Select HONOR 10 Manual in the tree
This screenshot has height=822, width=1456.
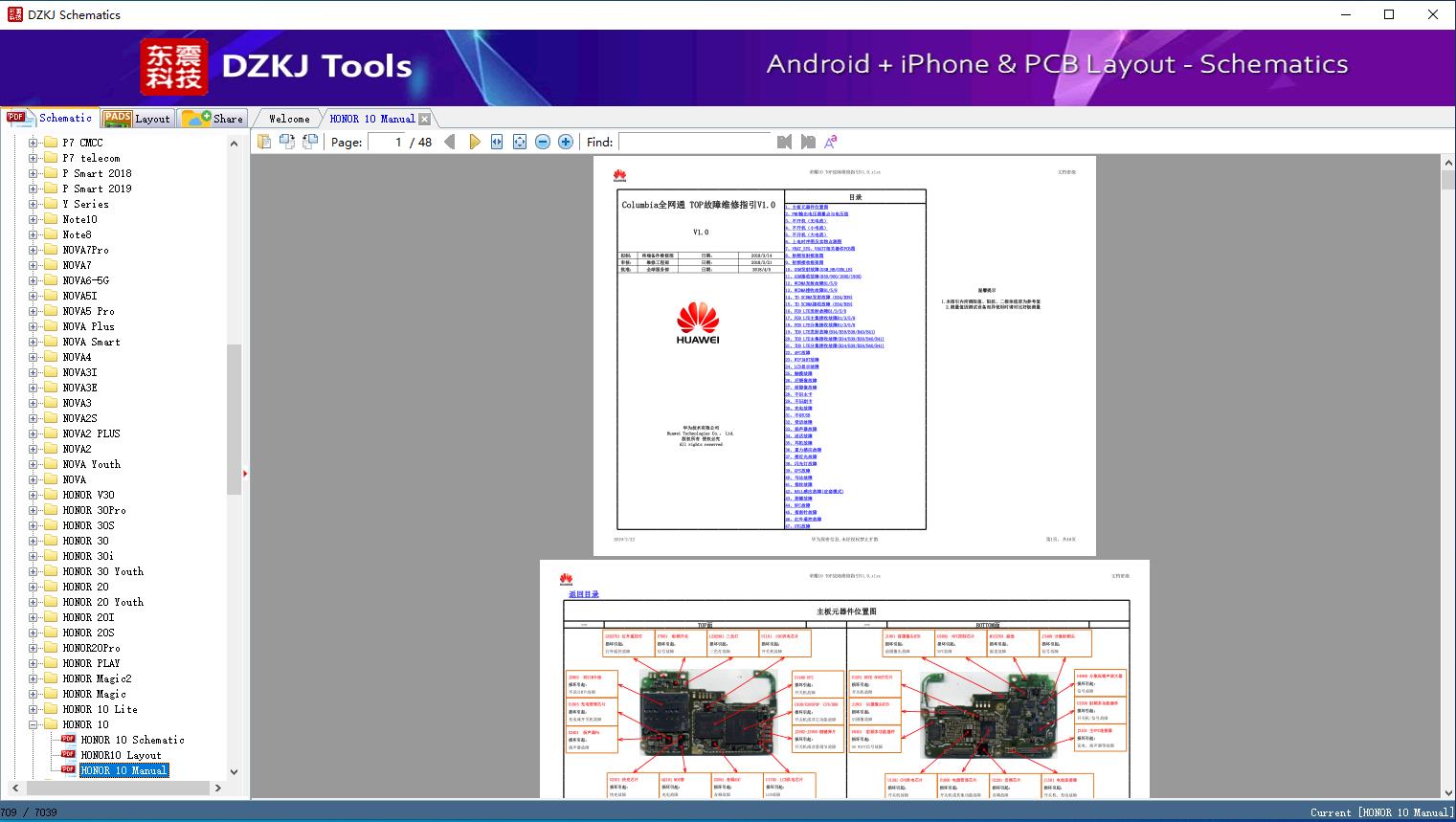pyautogui.click(x=123, y=770)
